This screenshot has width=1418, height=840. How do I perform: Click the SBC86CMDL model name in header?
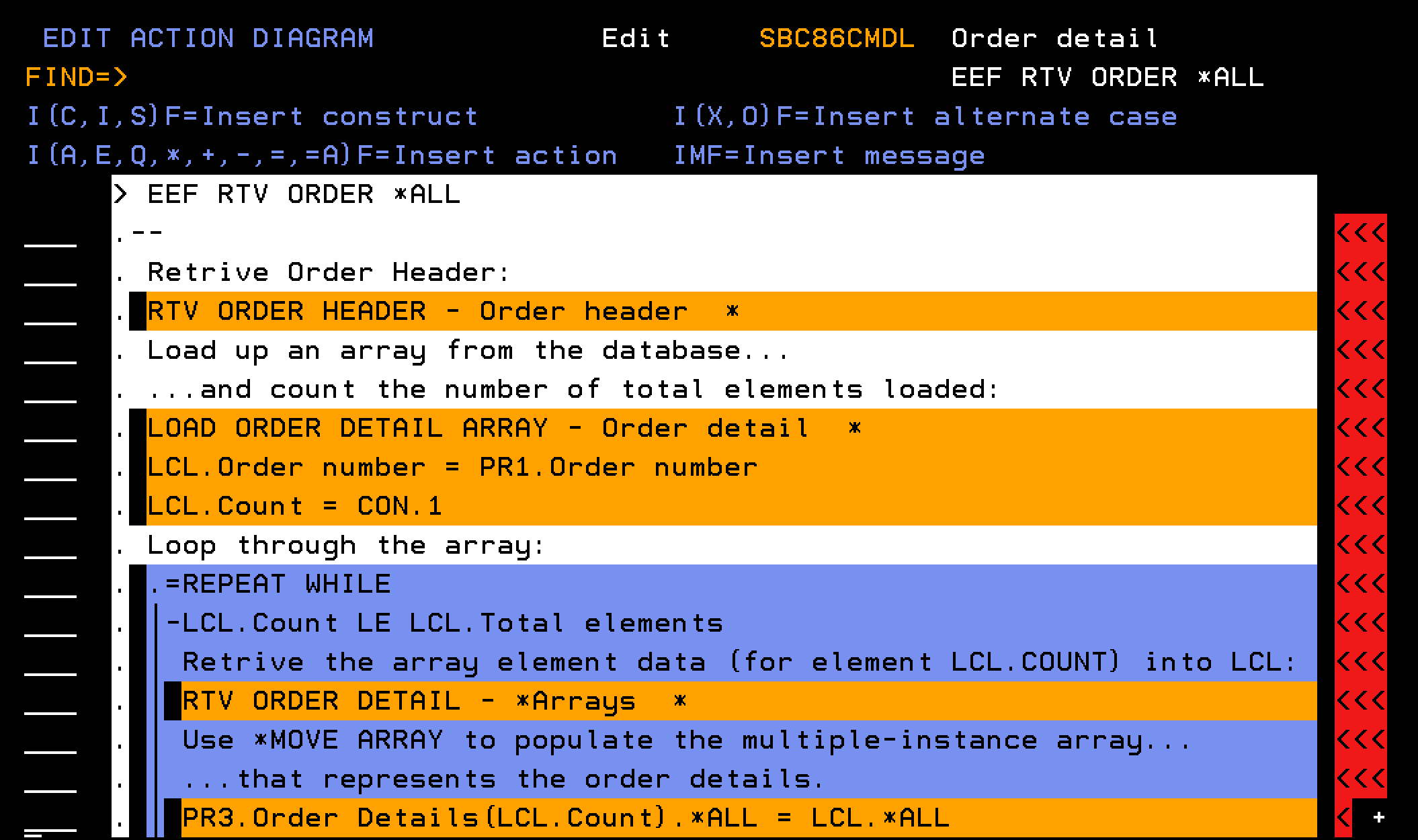pyautogui.click(x=837, y=39)
